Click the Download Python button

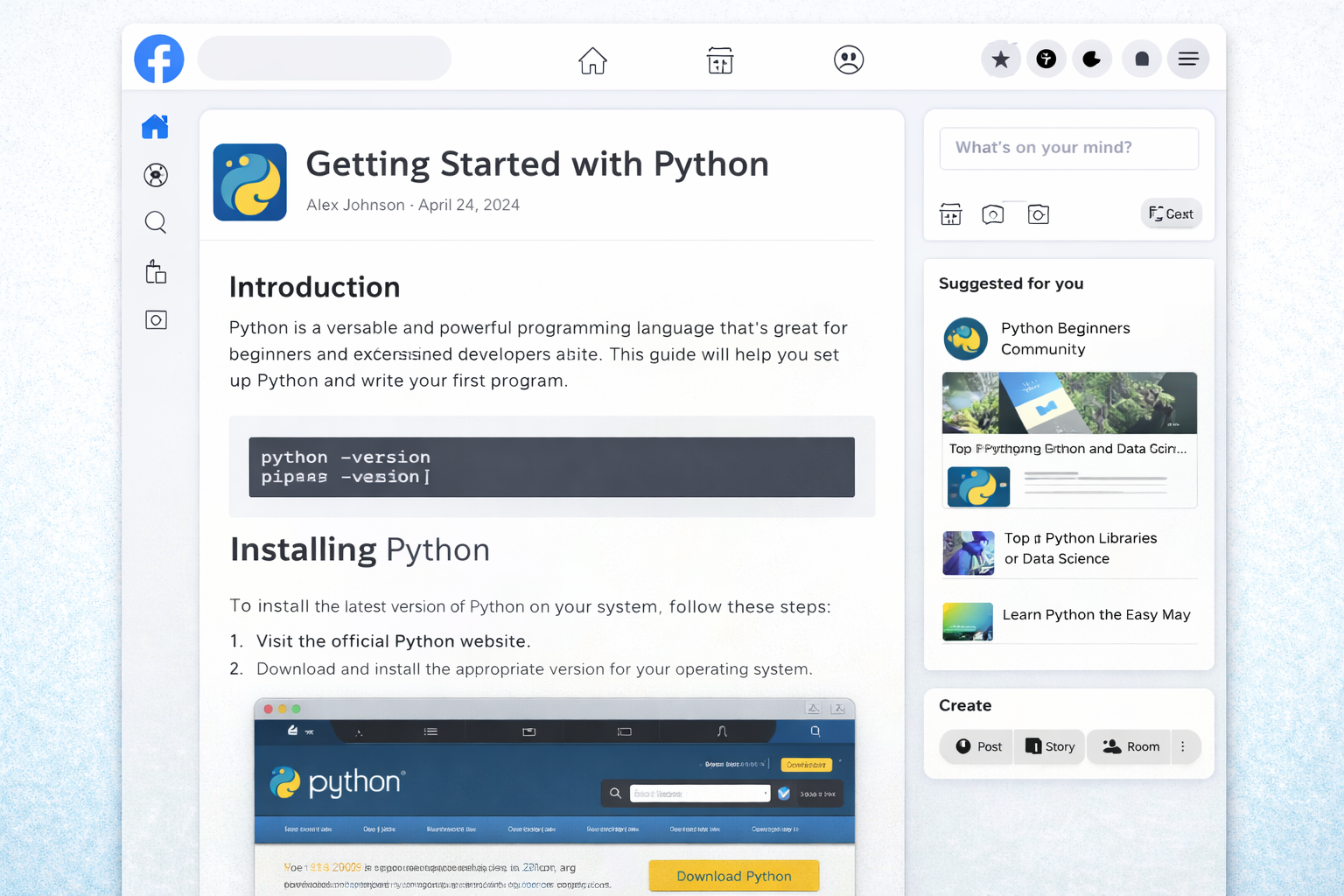[x=733, y=876]
